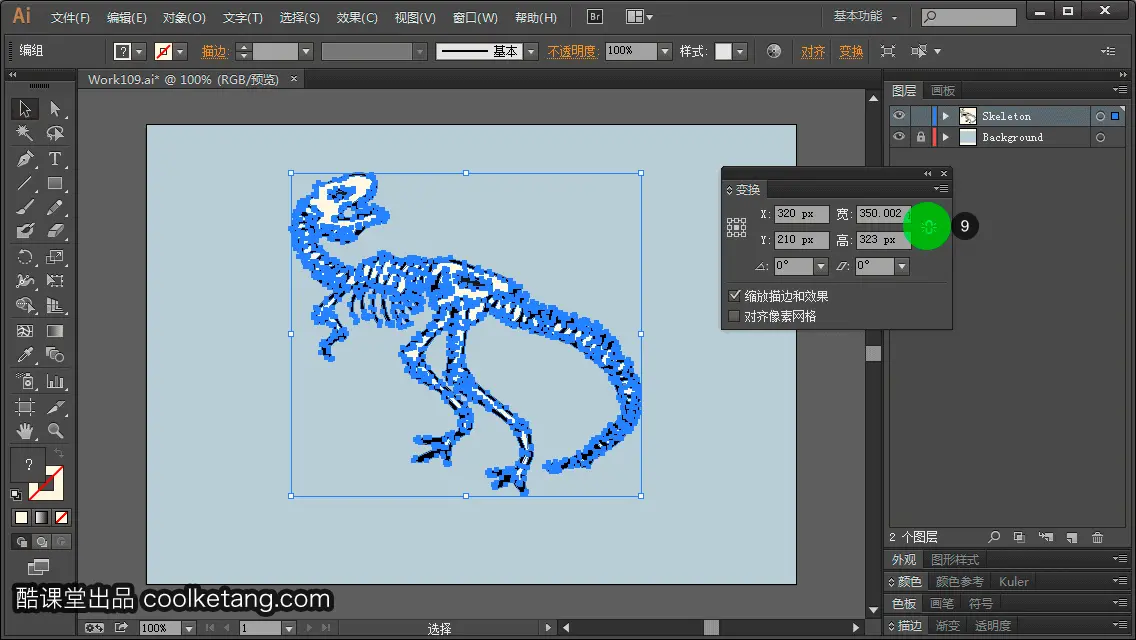Click the create new layer icon
This screenshot has width=1136, height=640.
coord(1072,537)
